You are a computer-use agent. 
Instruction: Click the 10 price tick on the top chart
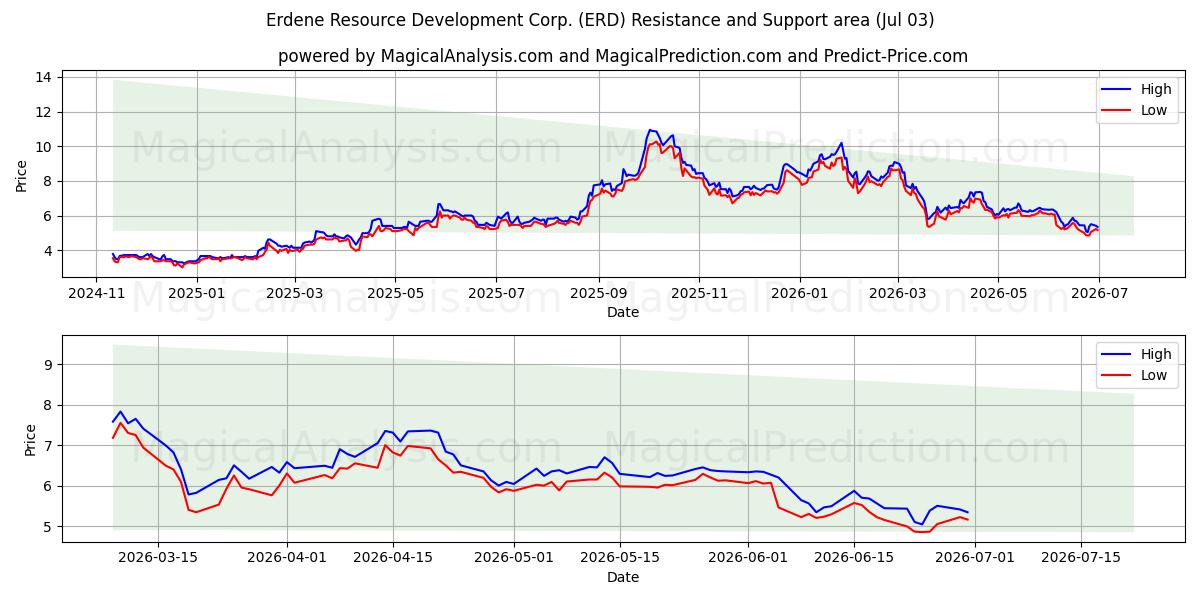(x=46, y=147)
